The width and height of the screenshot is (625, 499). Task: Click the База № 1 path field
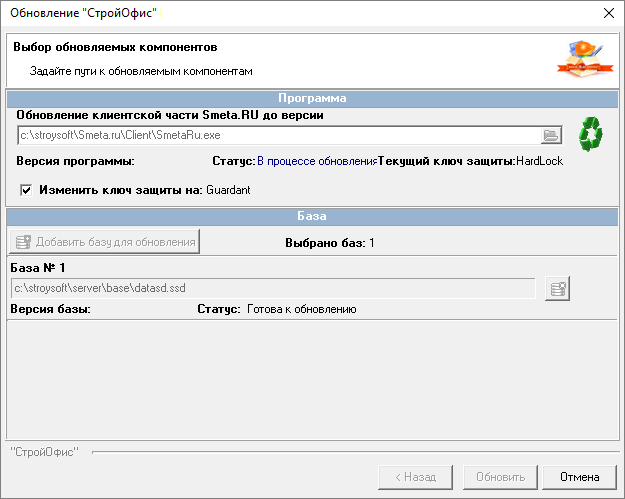[x=272, y=288]
